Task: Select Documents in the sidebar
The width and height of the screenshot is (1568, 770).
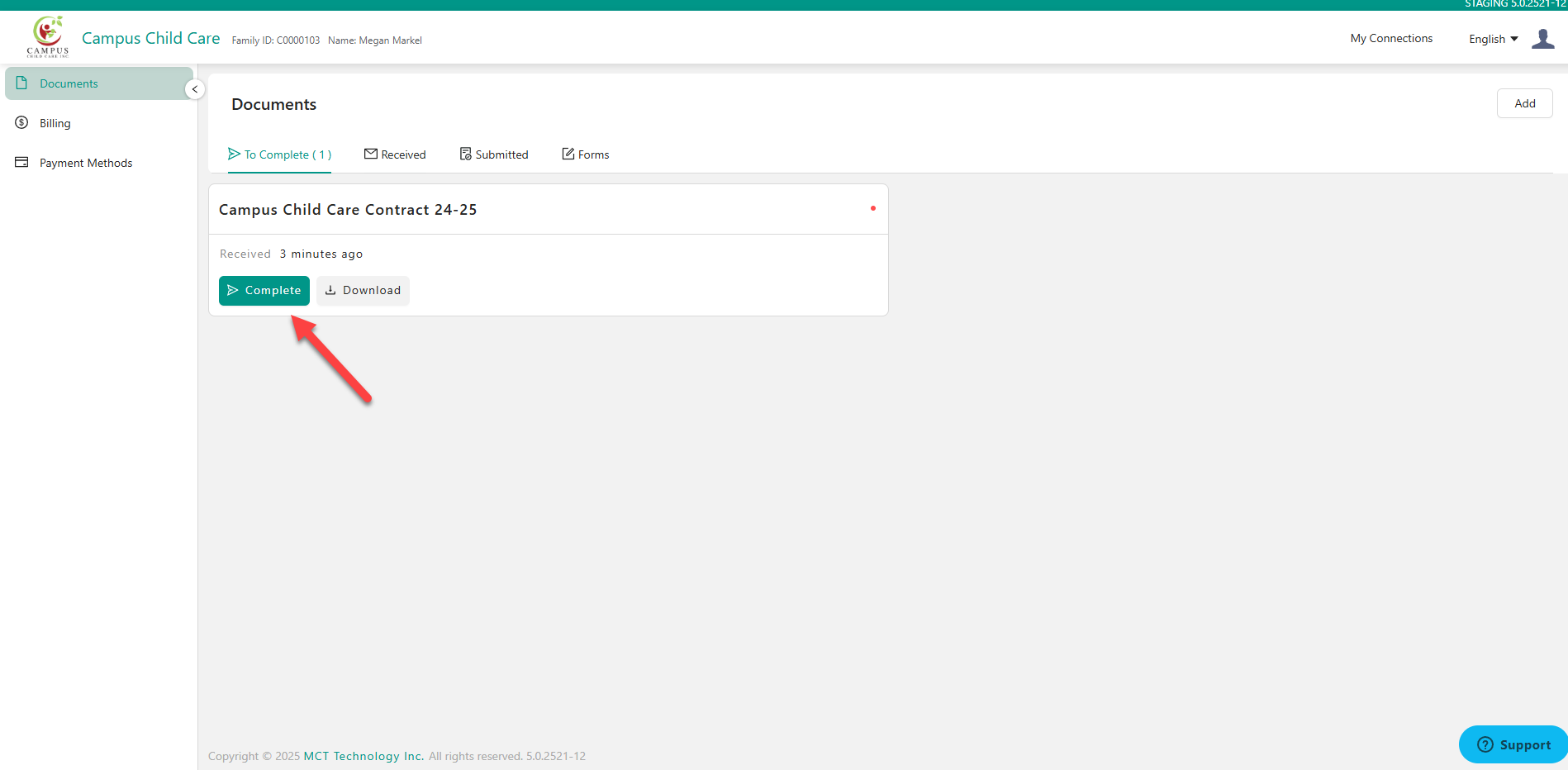Action: click(x=99, y=83)
